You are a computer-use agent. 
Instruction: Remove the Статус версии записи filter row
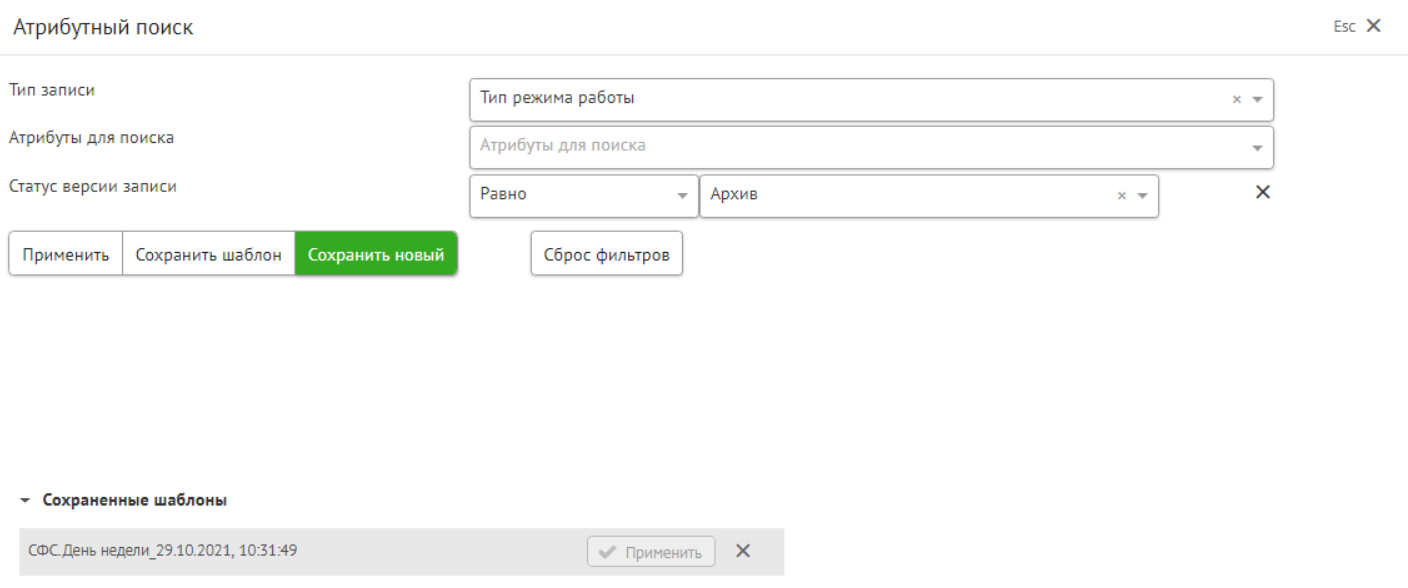(x=1262, y=193)
